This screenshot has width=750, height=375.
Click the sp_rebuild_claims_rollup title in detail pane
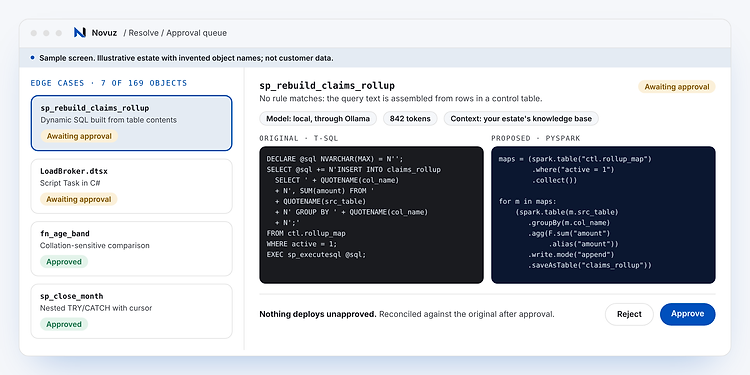pos(327,86)
